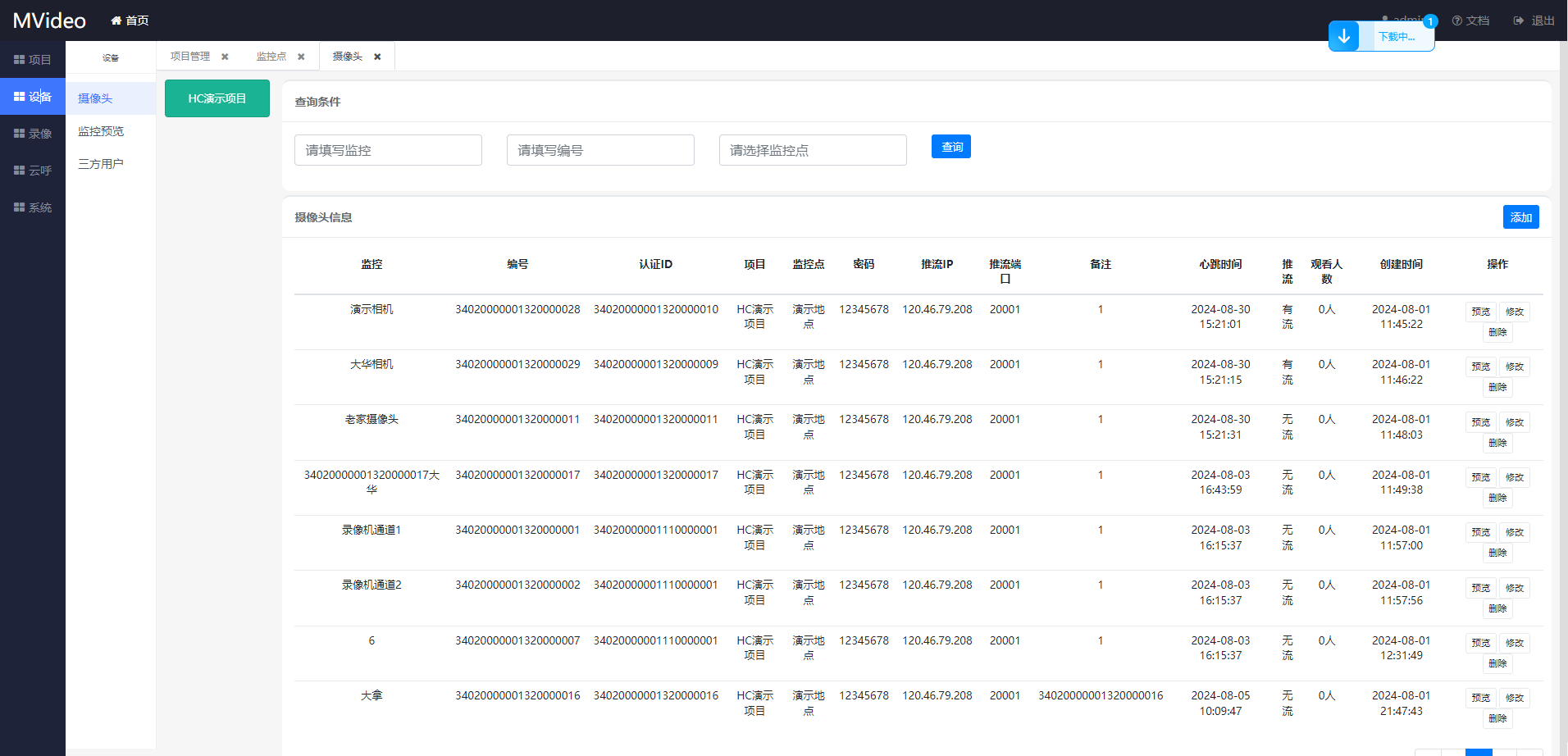Viewport: 1568px width, 756px height.
Task: Open the 云呼 section in left sidebar
Action: 33,171
